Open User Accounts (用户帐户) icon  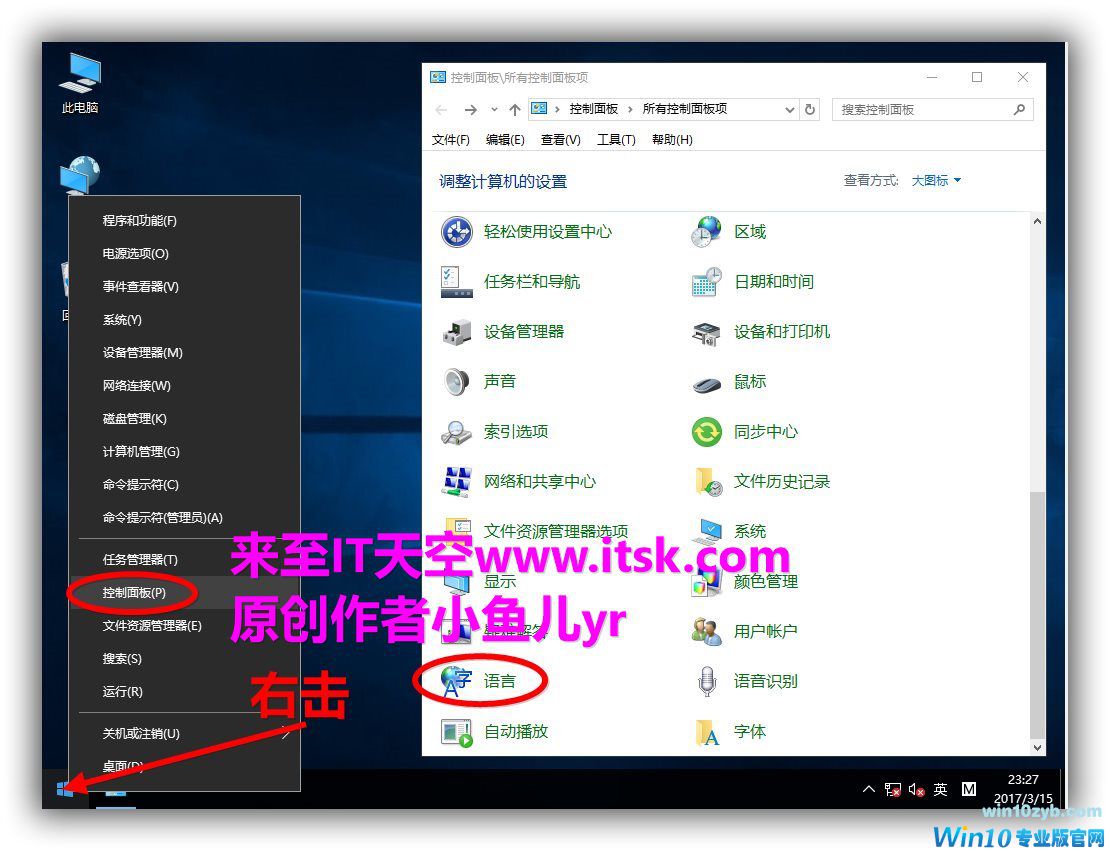(706, 632)
